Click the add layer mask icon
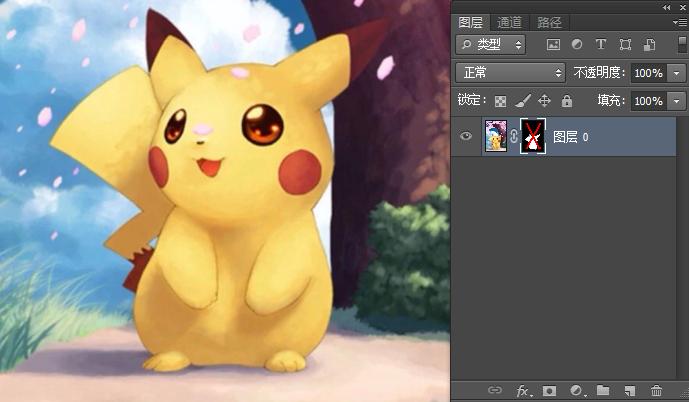The height and width of the screenshot is (402, 689). 549,391
